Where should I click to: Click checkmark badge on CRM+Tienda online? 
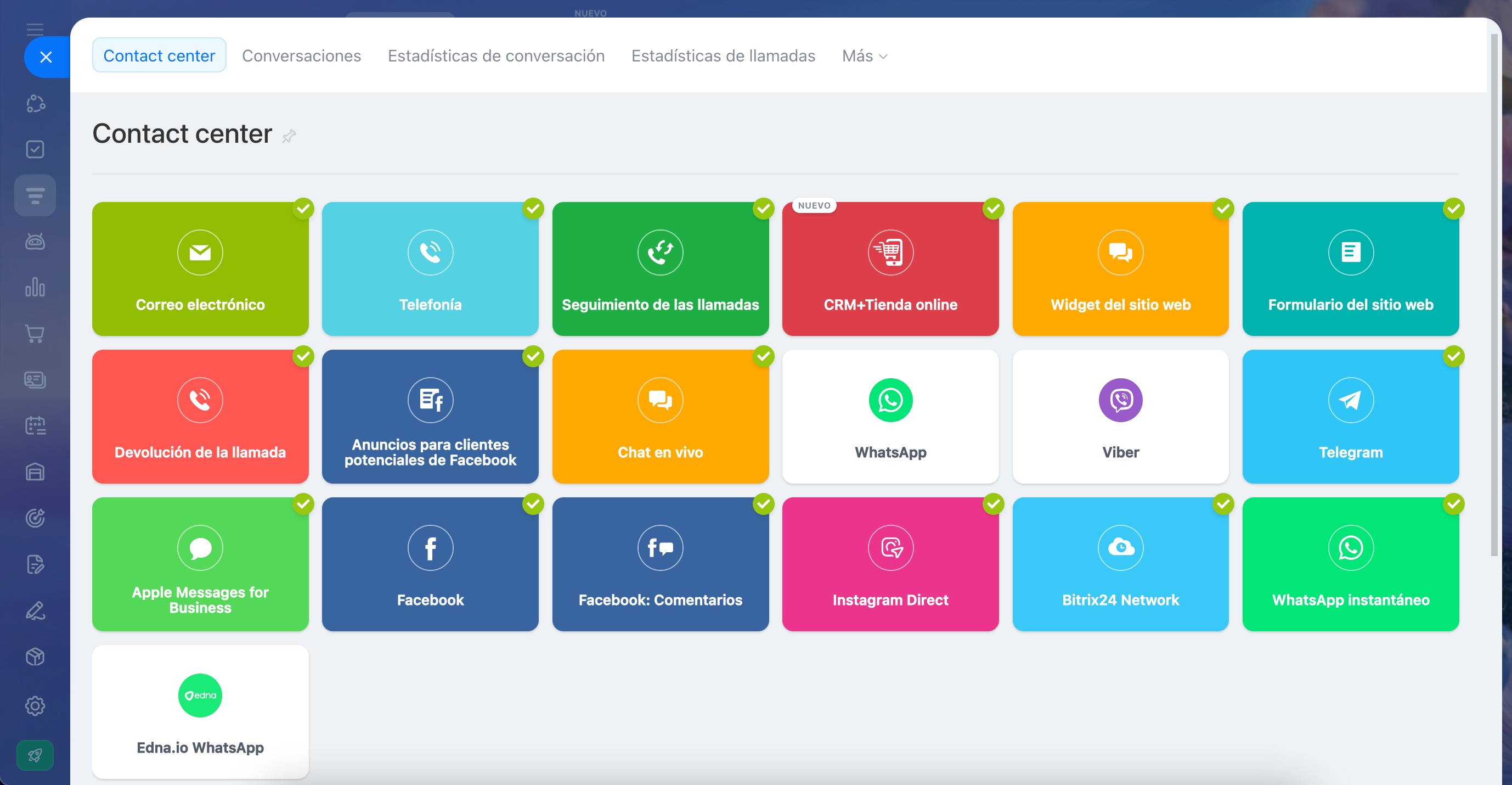coord(993,209)
